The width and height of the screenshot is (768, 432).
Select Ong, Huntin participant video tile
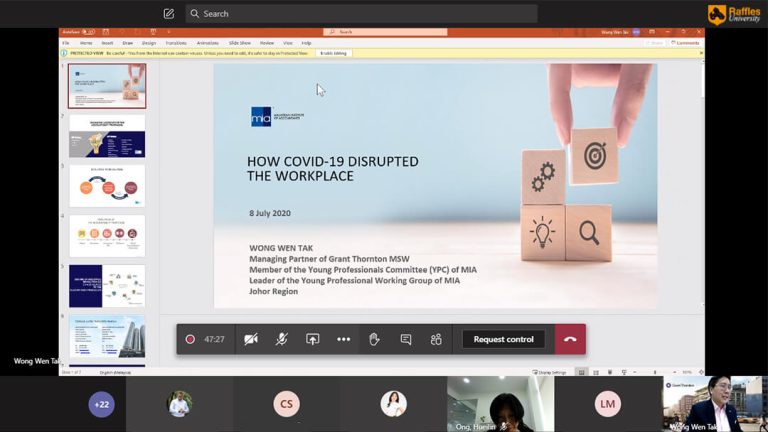(x=499, y=403)
